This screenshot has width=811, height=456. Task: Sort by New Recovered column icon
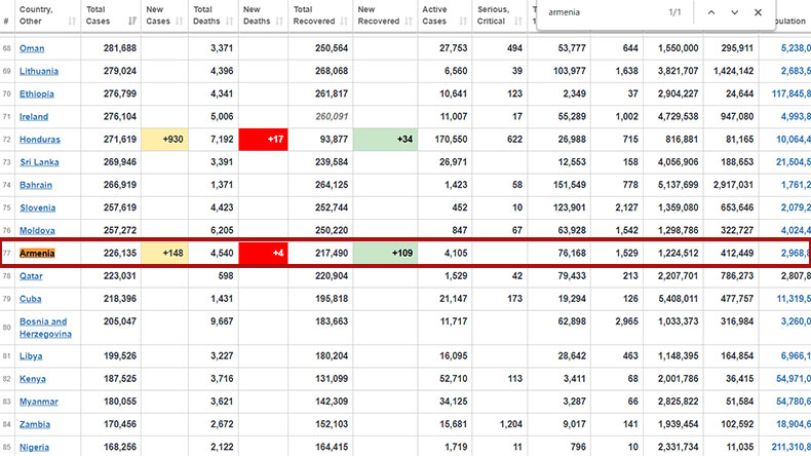pyautogui.click(x=409, y=21)
